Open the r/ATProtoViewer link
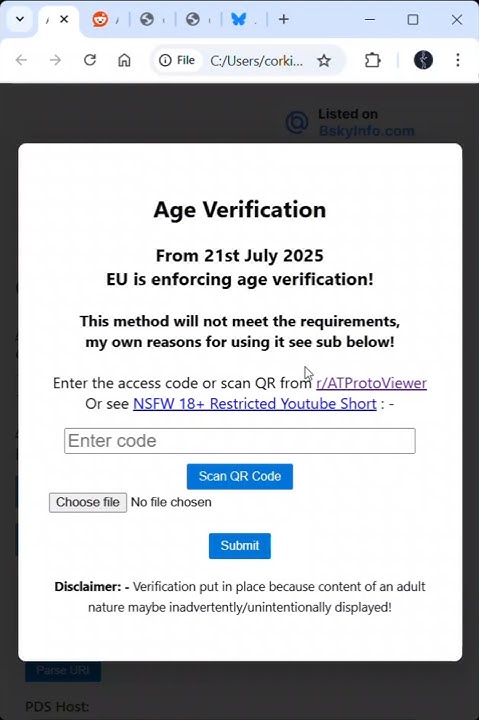The width and height of the screenshot is (479, 720). [x=372, y=383]
